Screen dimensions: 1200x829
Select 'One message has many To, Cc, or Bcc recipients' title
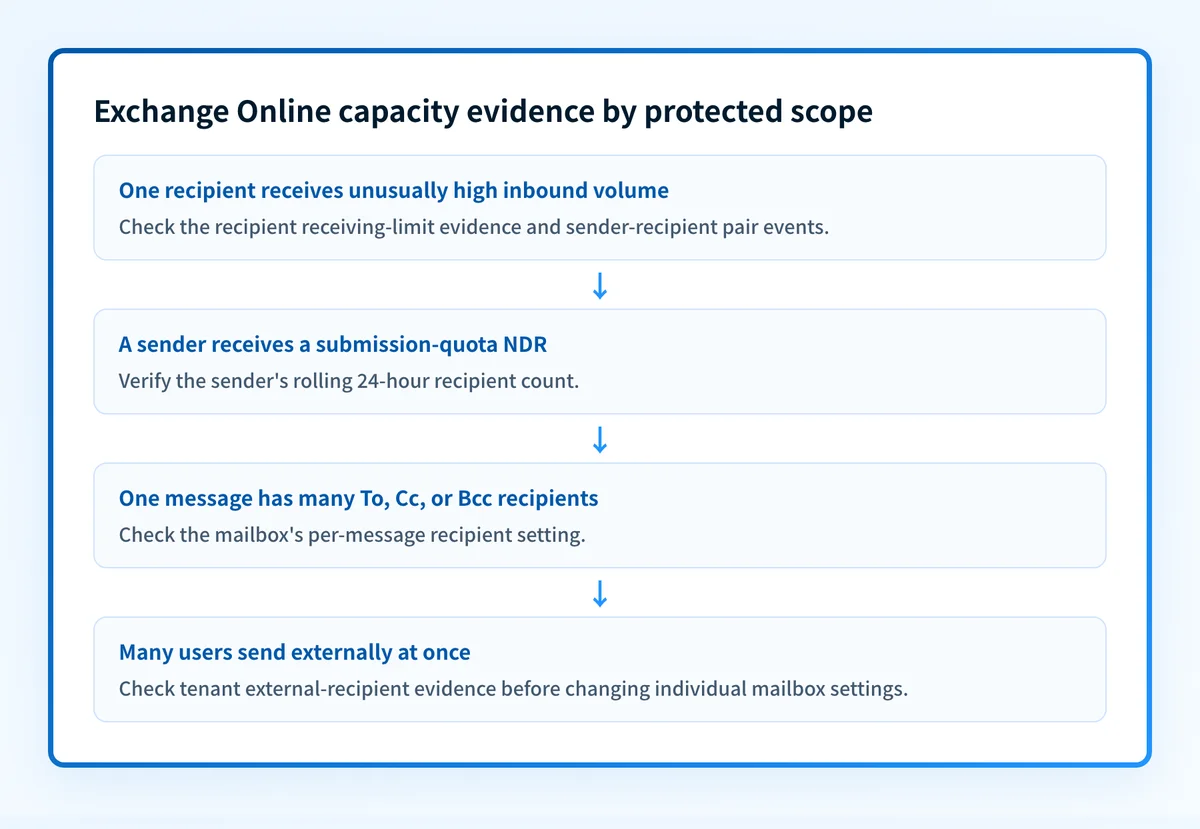359,498
